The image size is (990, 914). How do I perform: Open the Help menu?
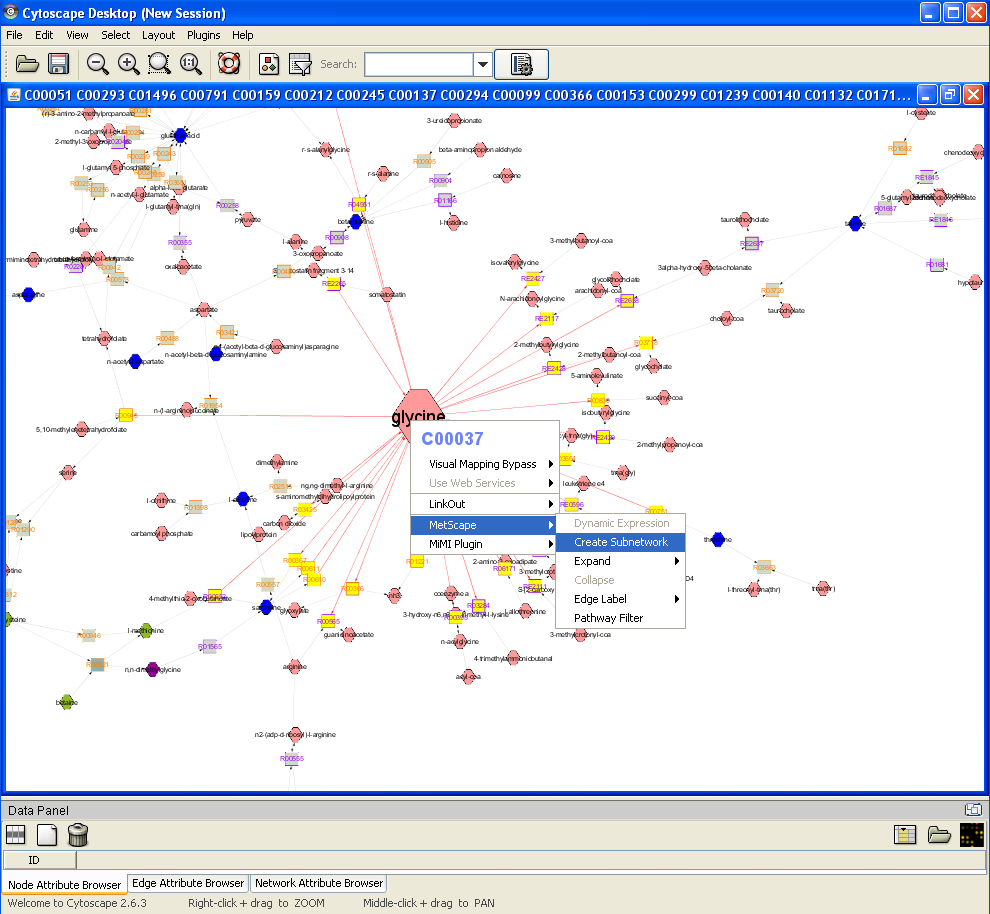(242, 35)
